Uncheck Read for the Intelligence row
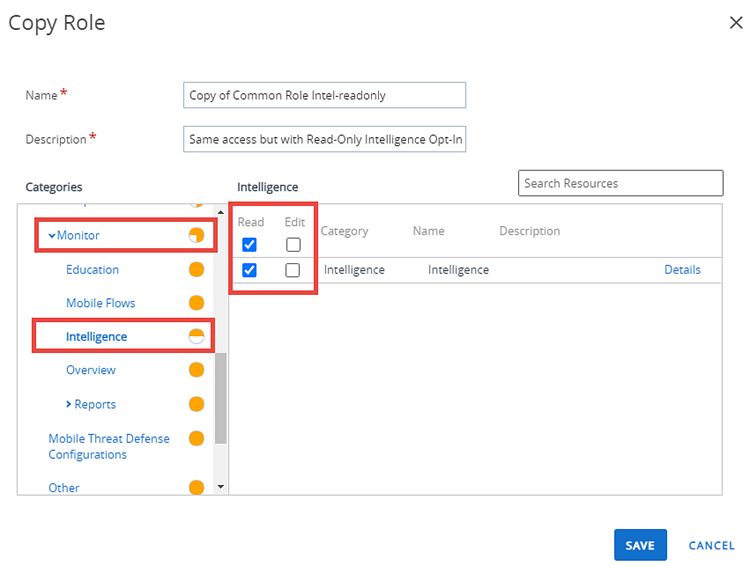 pos(249,270)
